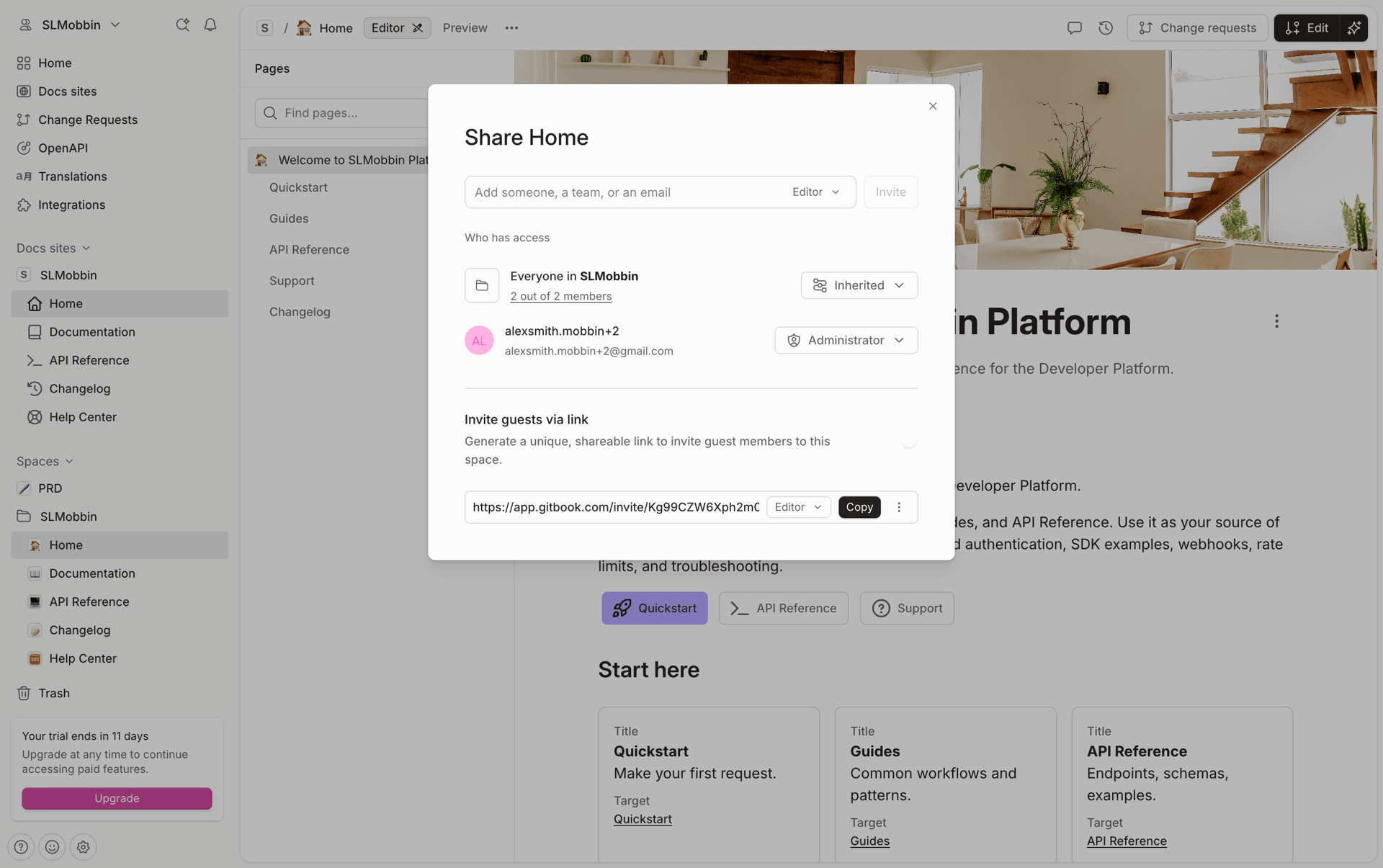Change the invite link Editor role dropdown
This screenshot has width=1383, height=868.
tap(798, 507)
